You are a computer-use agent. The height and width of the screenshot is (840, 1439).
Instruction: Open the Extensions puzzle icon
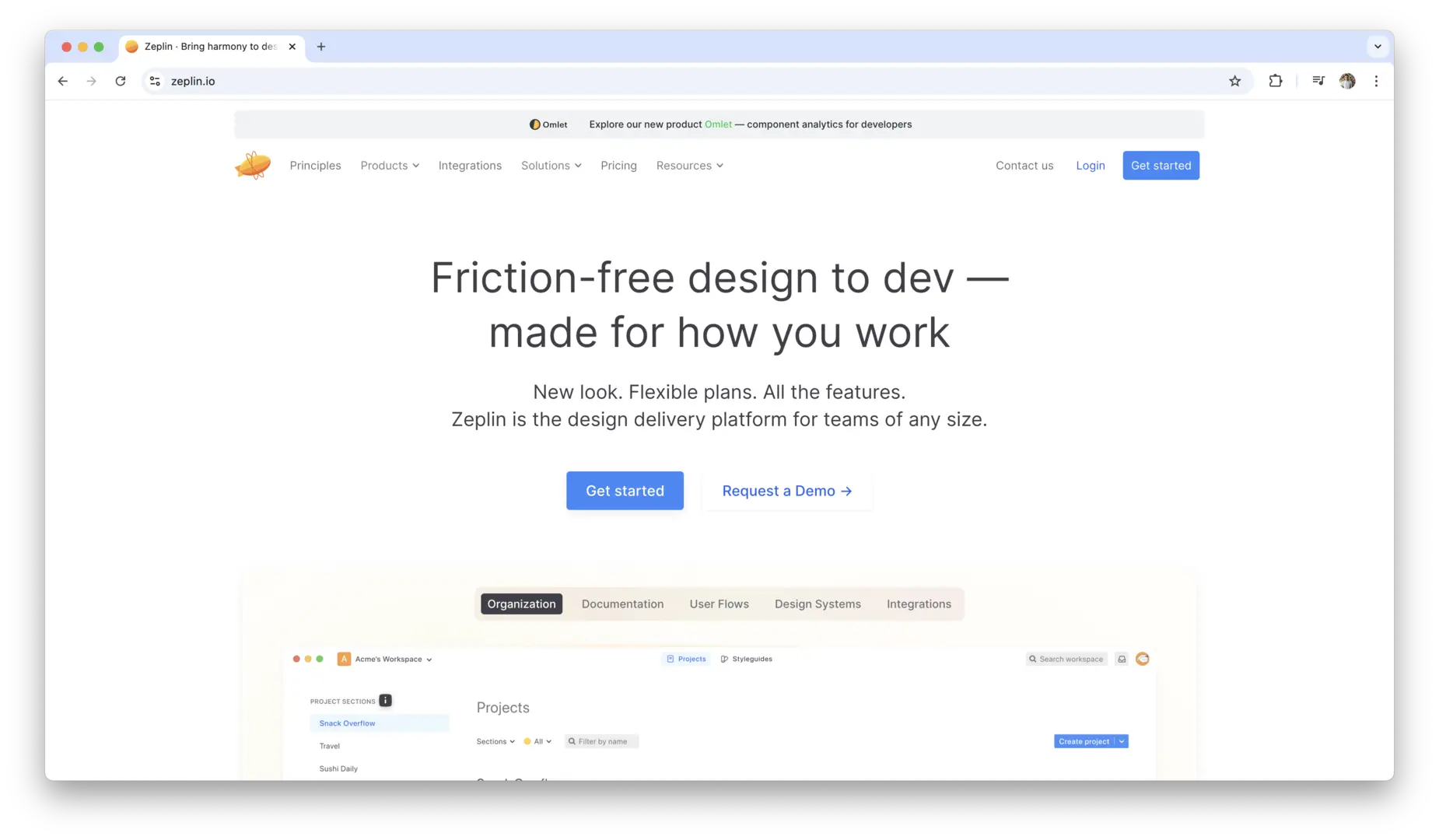click(x=1276, y=81)
